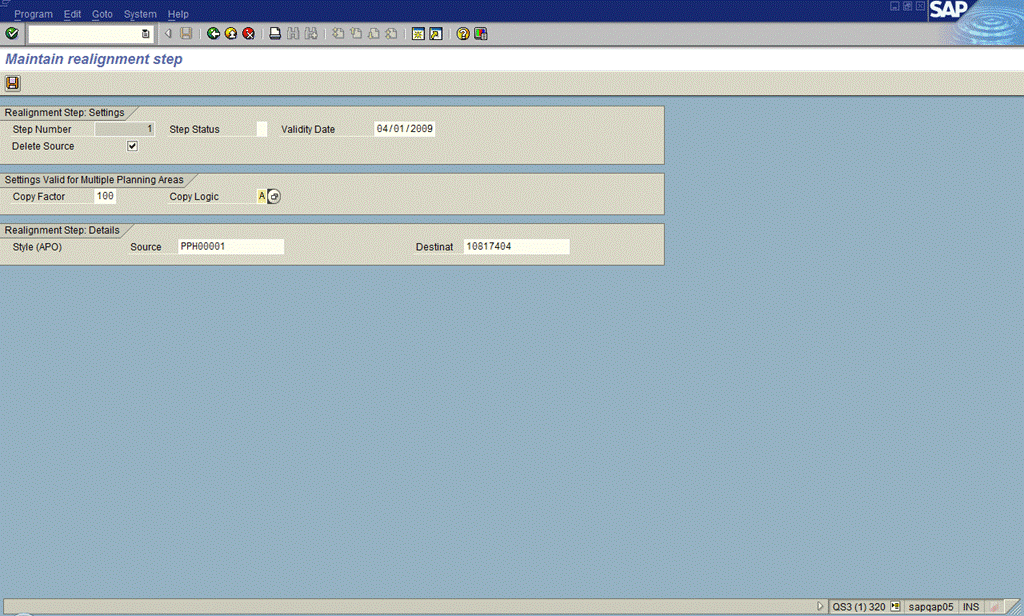The width and height of the screenshot is (1024, 616).
Task: Click the Validity Date field 04/01/2009
Action: (x=404, y=129)
